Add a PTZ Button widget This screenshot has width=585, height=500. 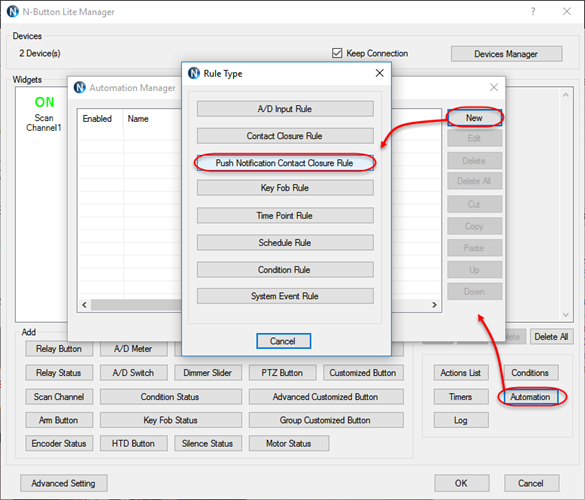(x=282, y=373)
